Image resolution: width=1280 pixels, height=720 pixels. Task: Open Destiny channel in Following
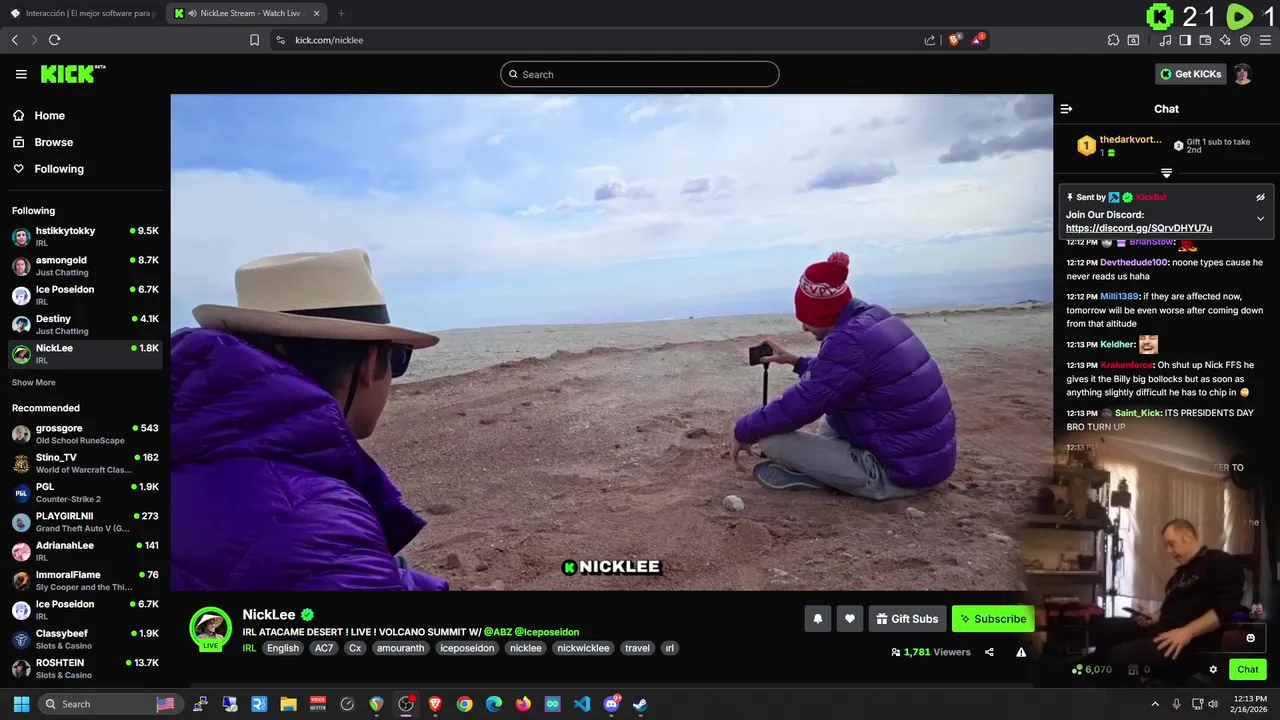[x=85, y=324]
